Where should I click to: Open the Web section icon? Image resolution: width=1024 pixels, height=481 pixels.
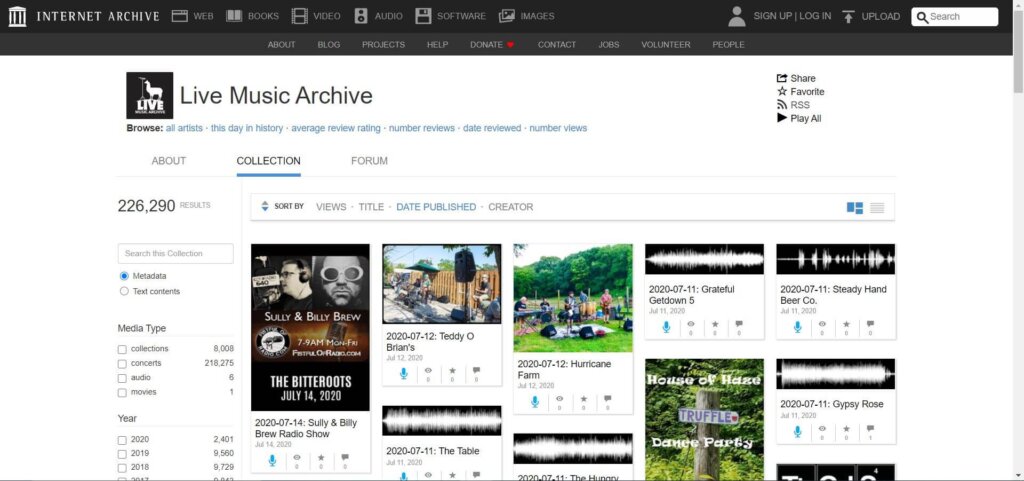[x=180, y=16]
